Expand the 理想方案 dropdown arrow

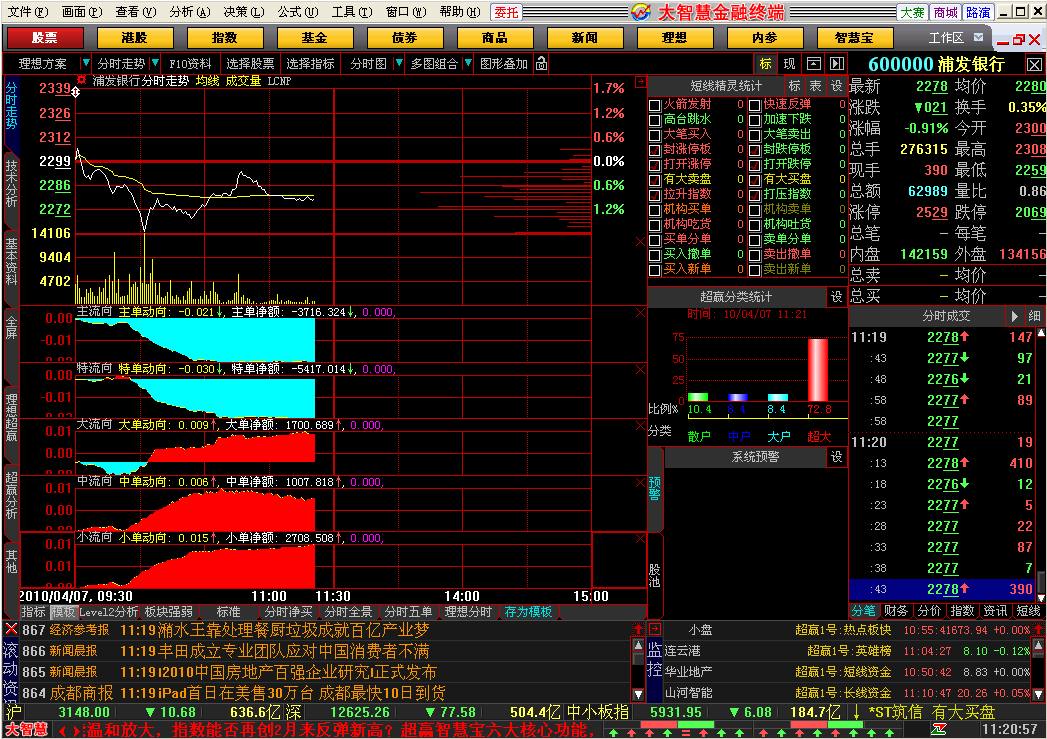tap(85, 63)
